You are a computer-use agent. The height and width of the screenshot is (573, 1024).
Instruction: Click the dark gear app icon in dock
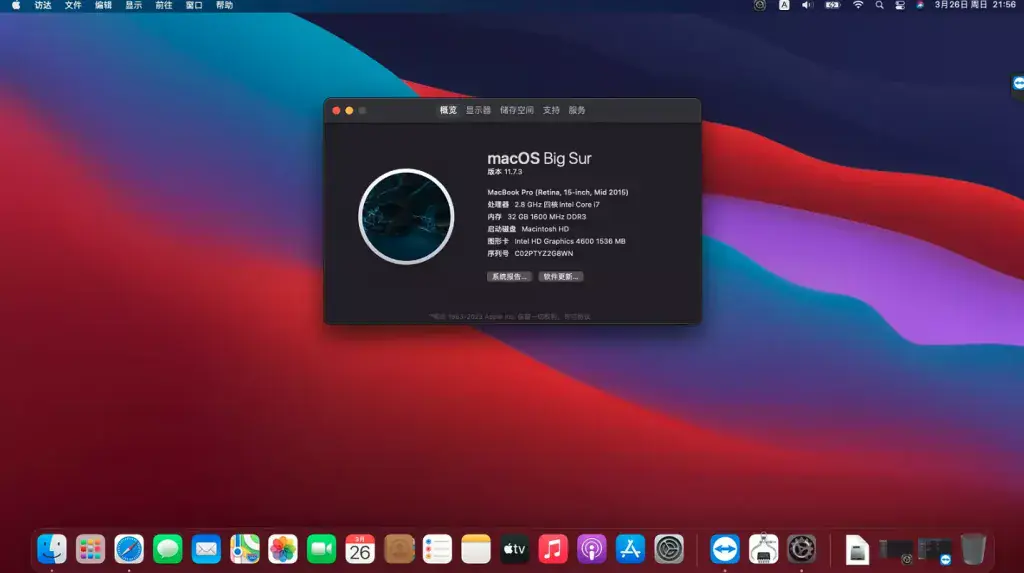click(802, 549)
